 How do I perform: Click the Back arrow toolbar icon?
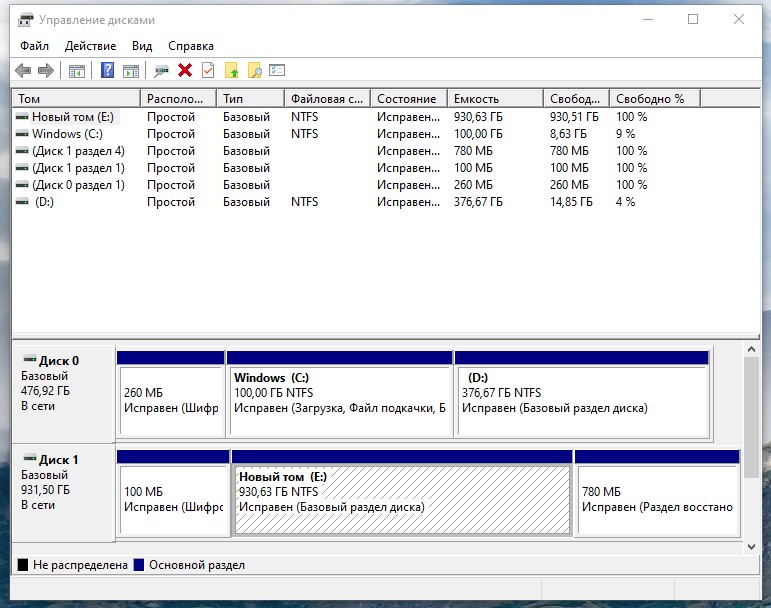[23, 71]
